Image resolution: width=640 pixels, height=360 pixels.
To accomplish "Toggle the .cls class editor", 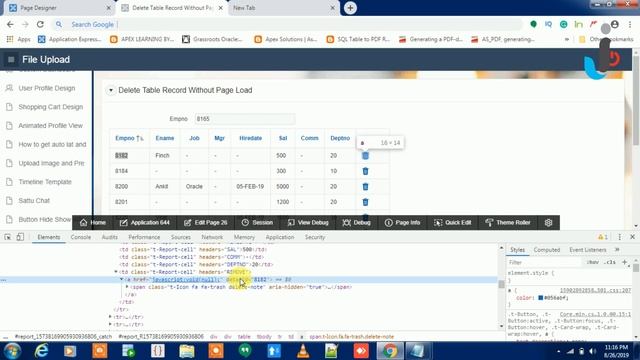I will [x=610, y=262].
